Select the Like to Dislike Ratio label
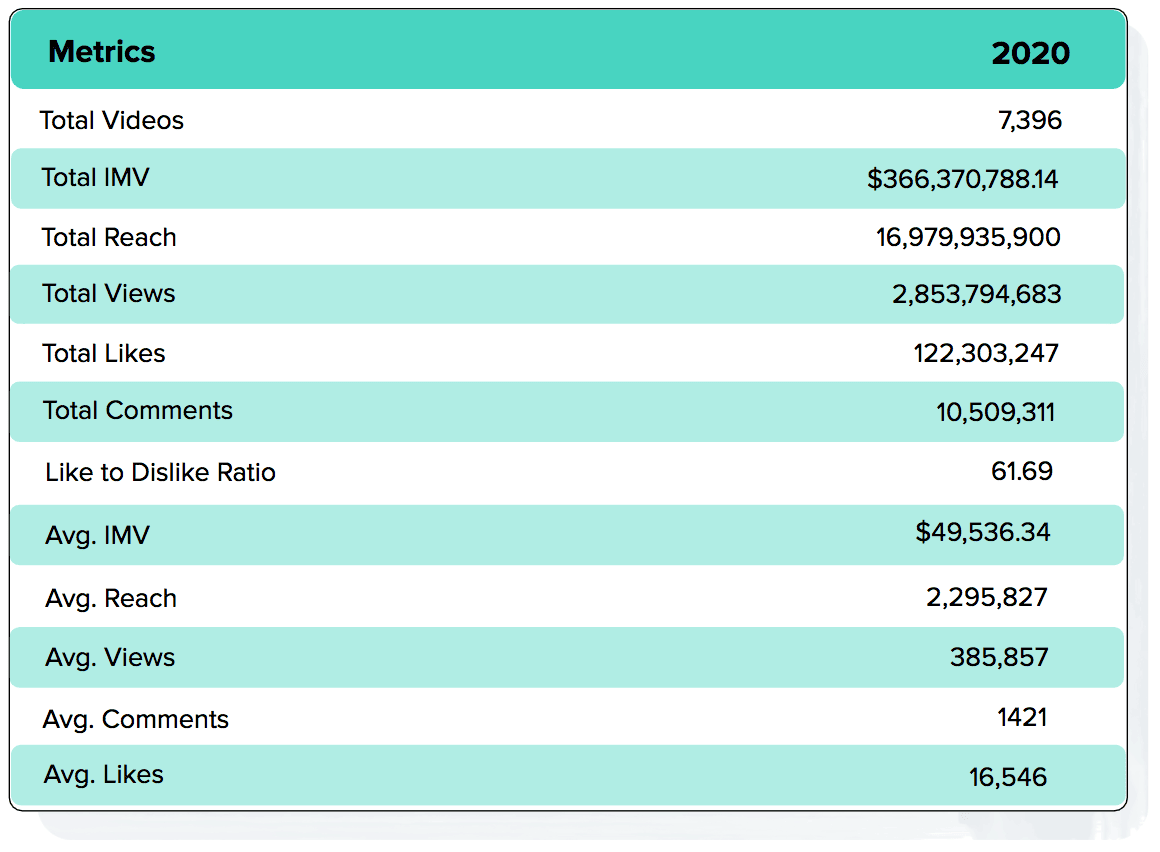 160,473
